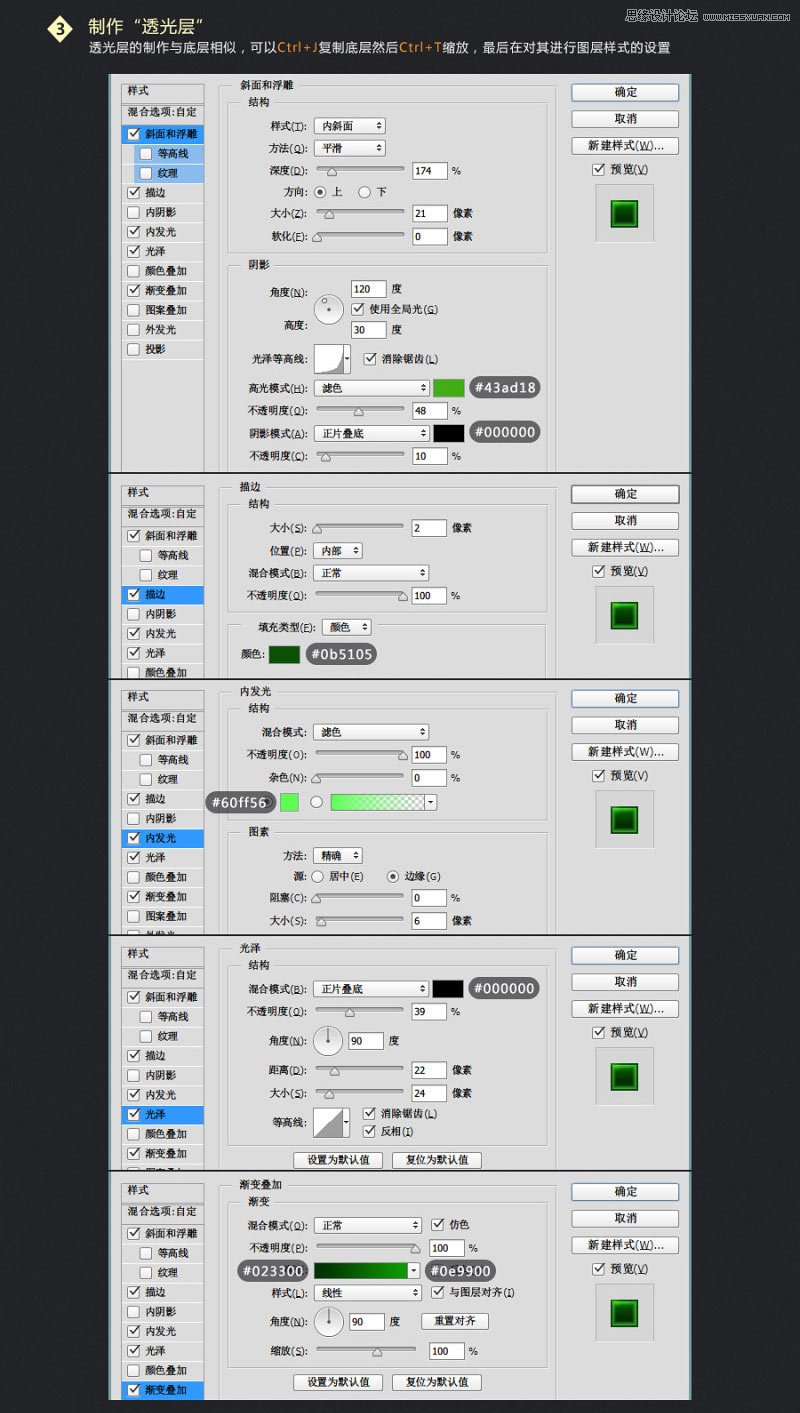Toggle 消除锯齿 checkbox in 斜面和浮雕 dialog

[x=370, y=359]
